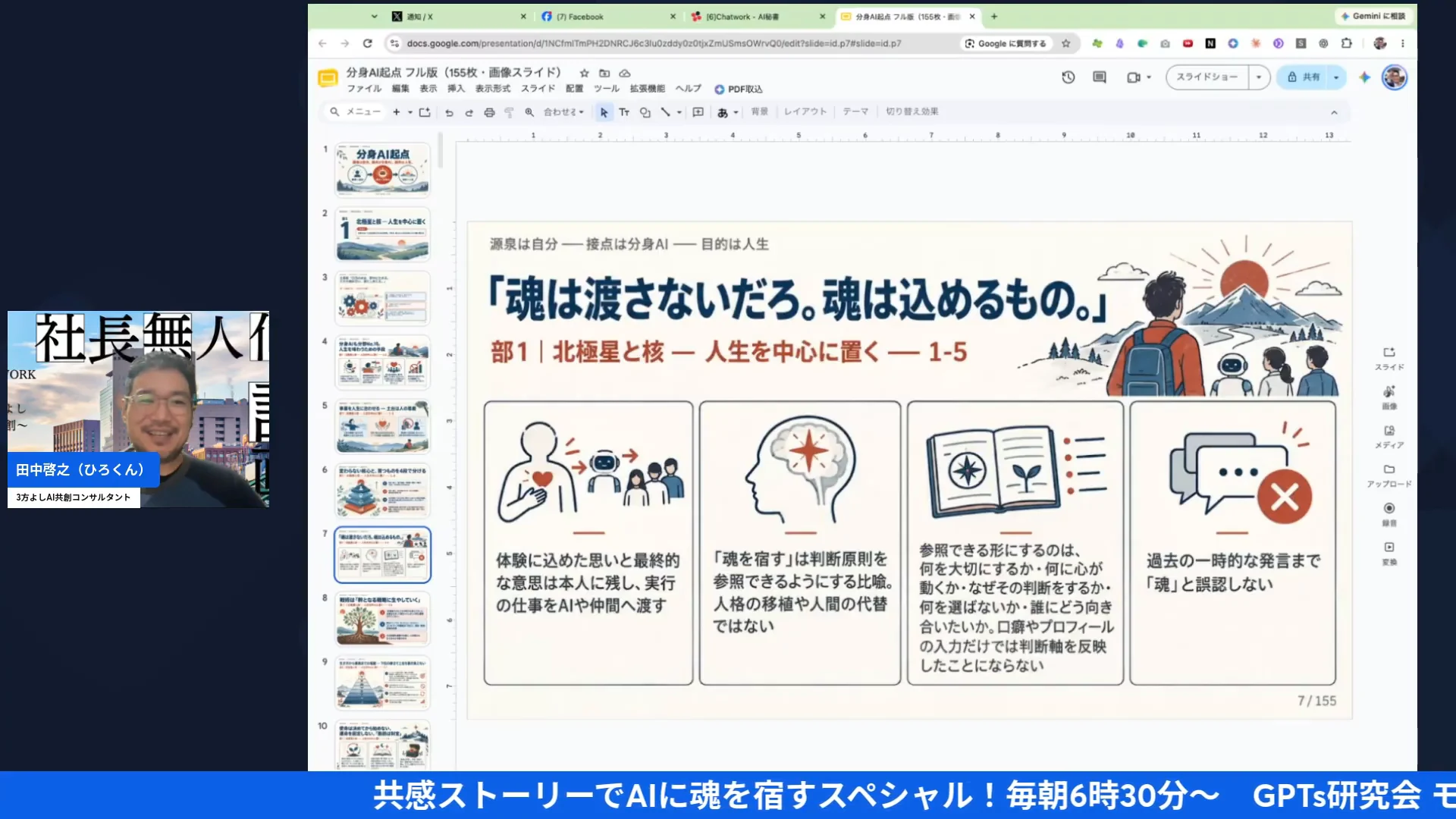Activate the select cursor tool
Screen dimensions: 1456x819
pyautogui.click(x=604, y=112)
